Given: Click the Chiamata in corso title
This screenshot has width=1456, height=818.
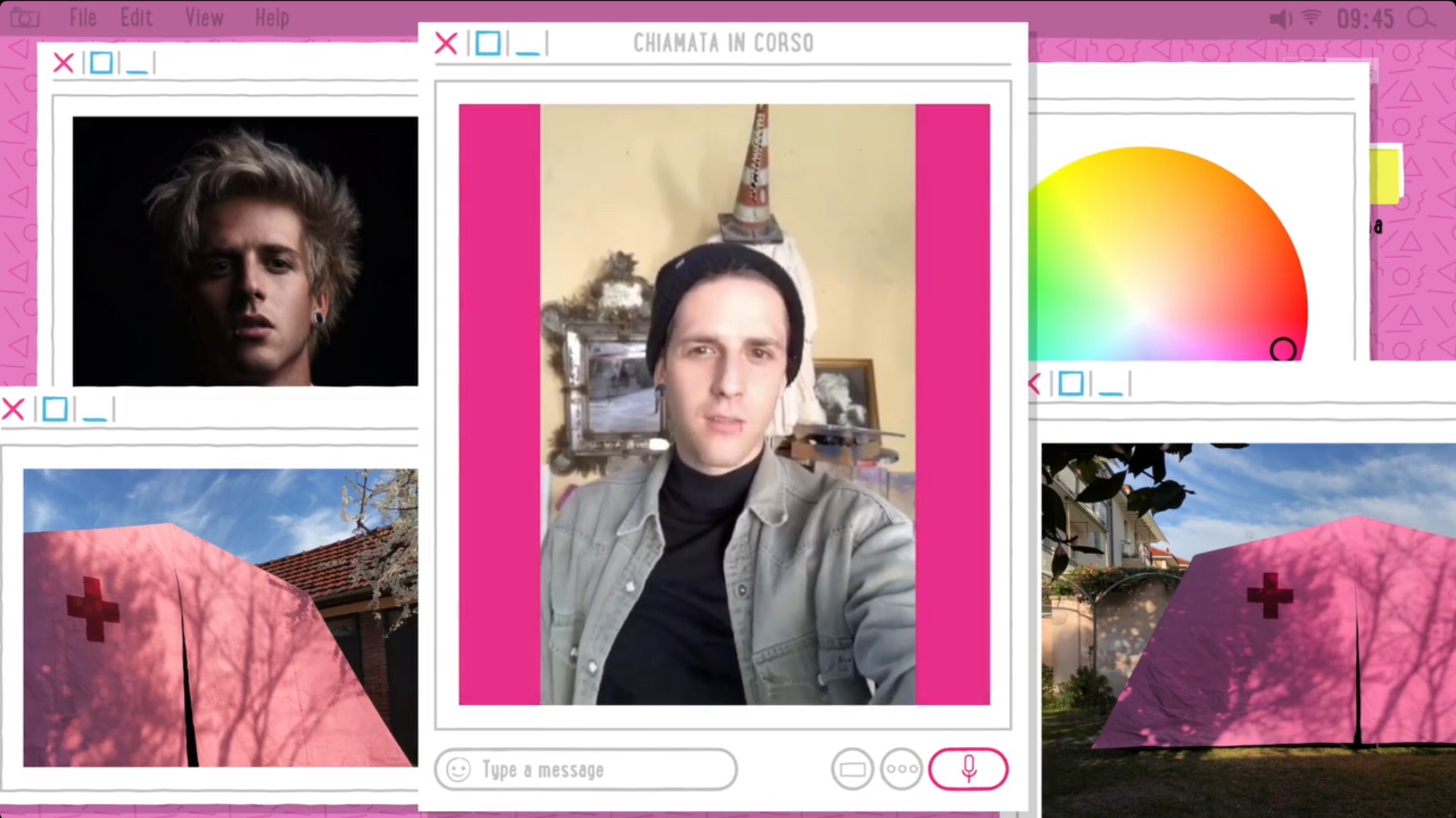Looking at the screenshot, I should pos(723,43).
